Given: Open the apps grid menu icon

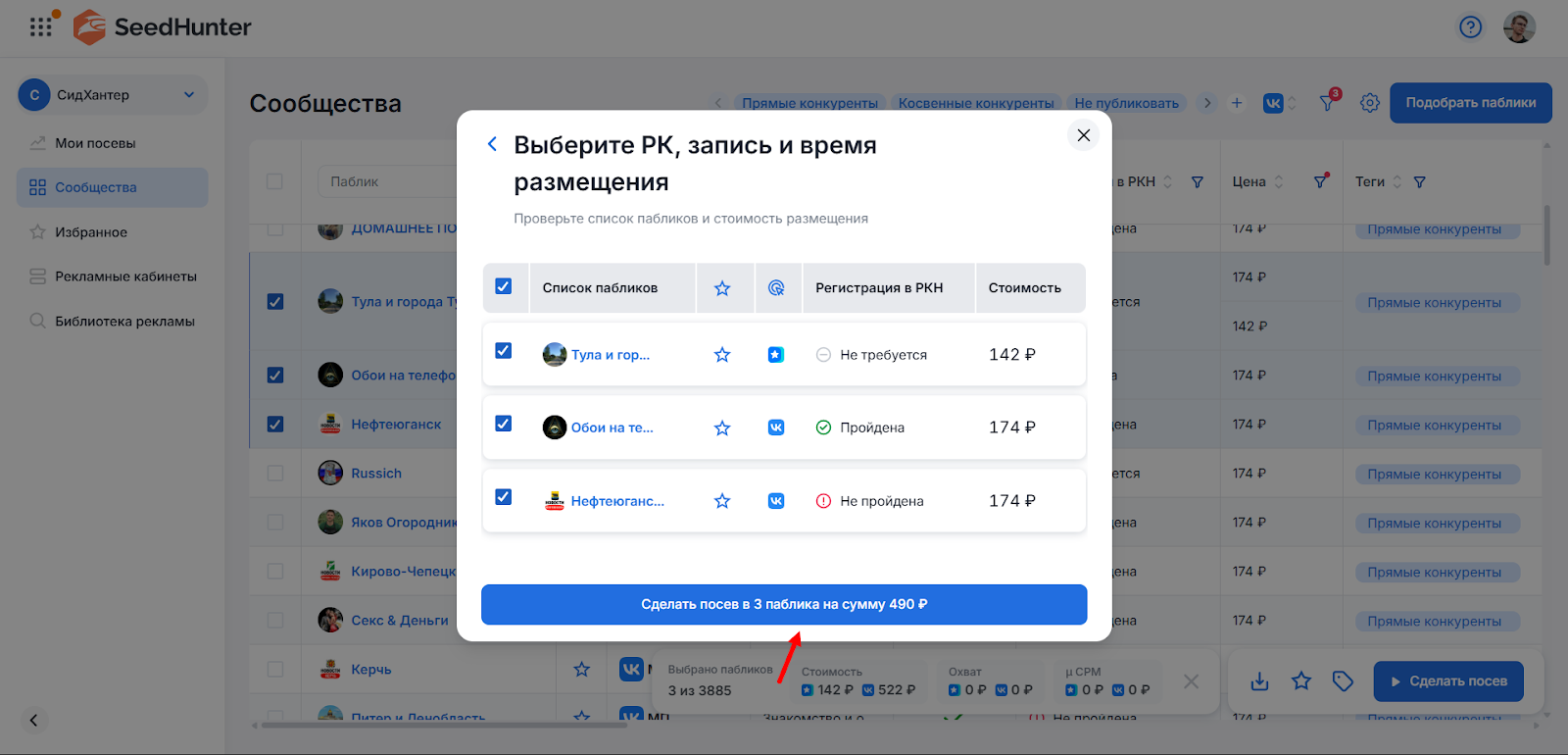Looking at the screenshot, I should click(x=40, y=27).
